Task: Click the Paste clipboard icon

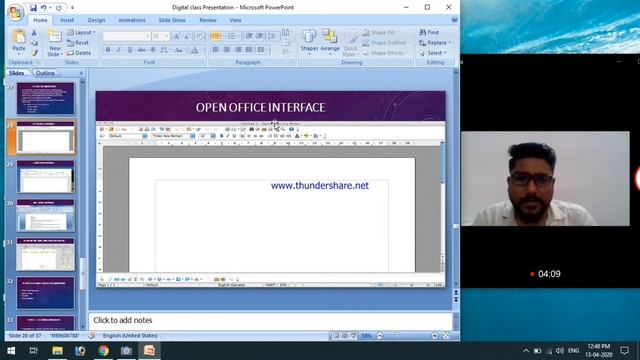Action: pyautogui.click(x=19, y=37)
